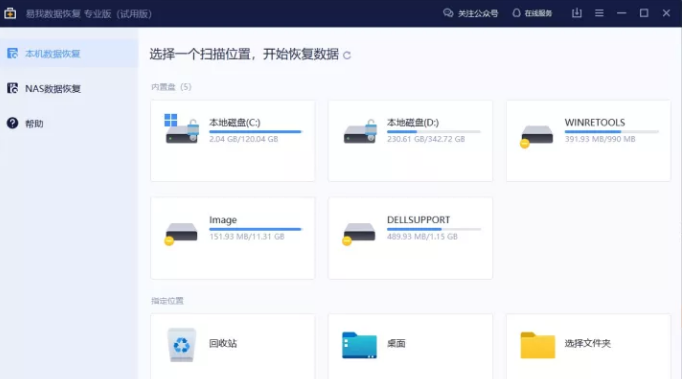682x379 pixels.
Task: Click the yellow 选择文件夹 folder icon
Action: (538, 345)
